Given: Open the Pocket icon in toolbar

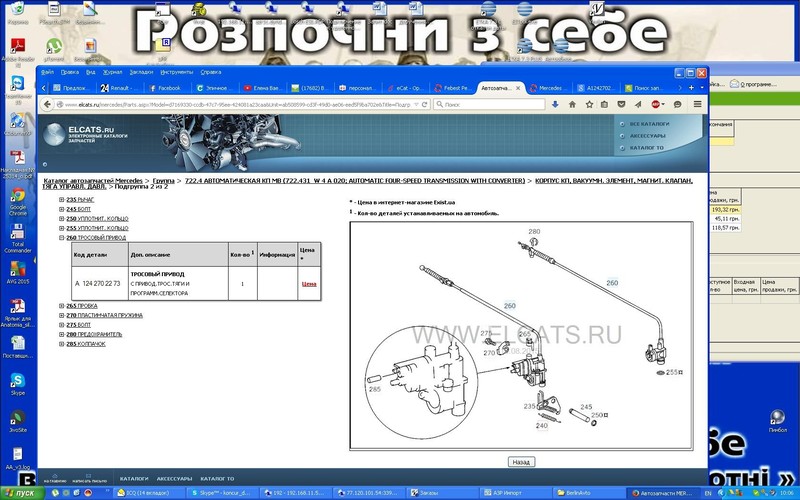Looking at the screenshot, I should (621, 104).
